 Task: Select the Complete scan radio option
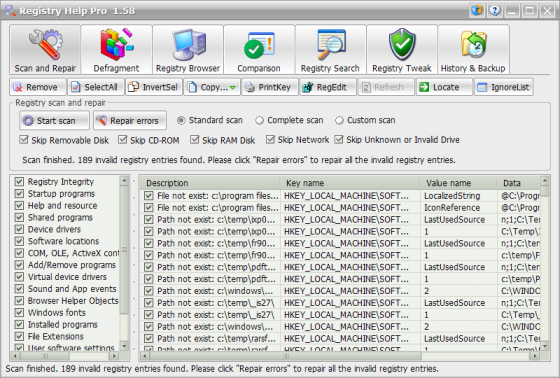[259, 120]
